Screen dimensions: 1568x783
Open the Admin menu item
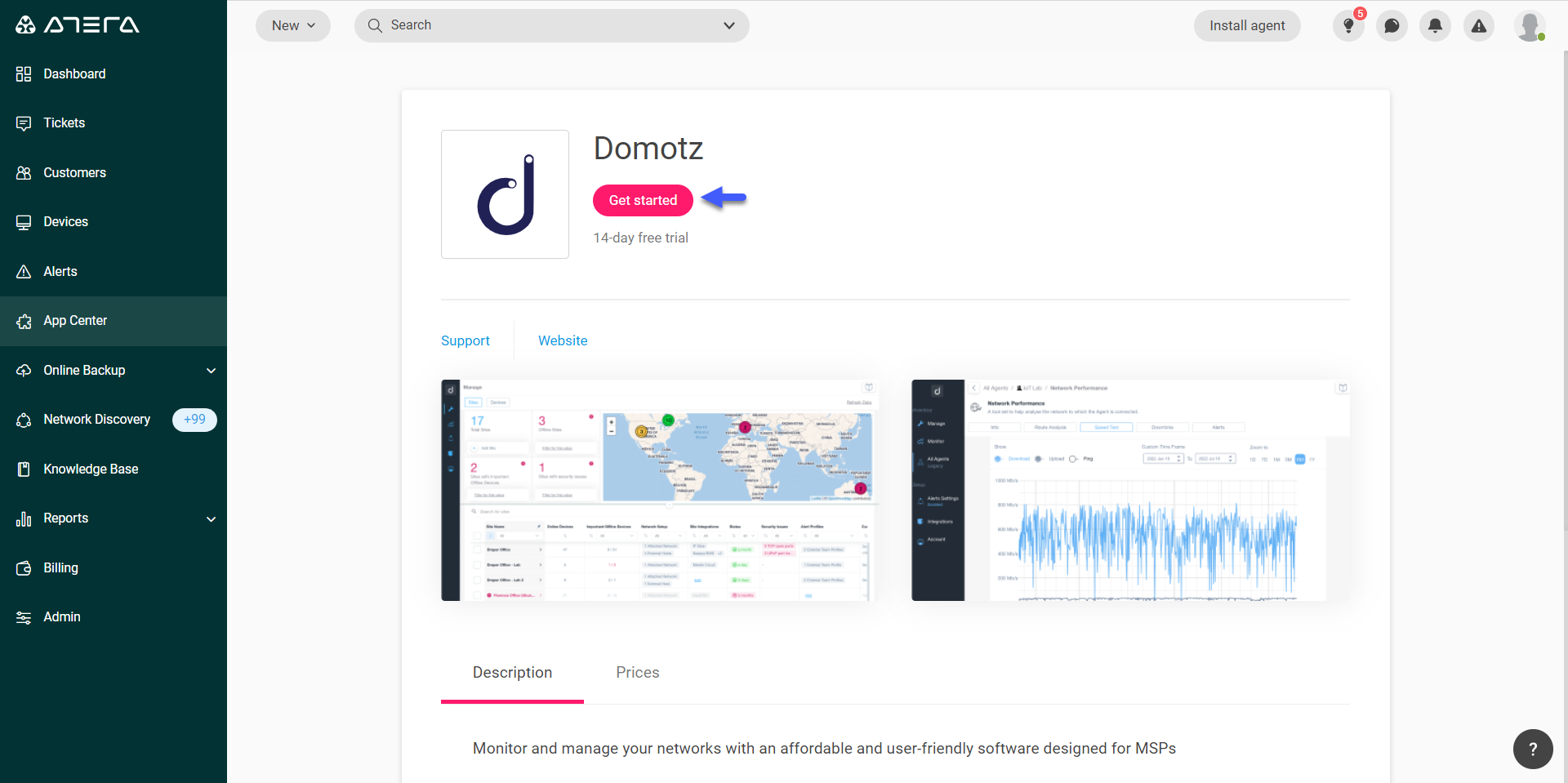(114, 617)
